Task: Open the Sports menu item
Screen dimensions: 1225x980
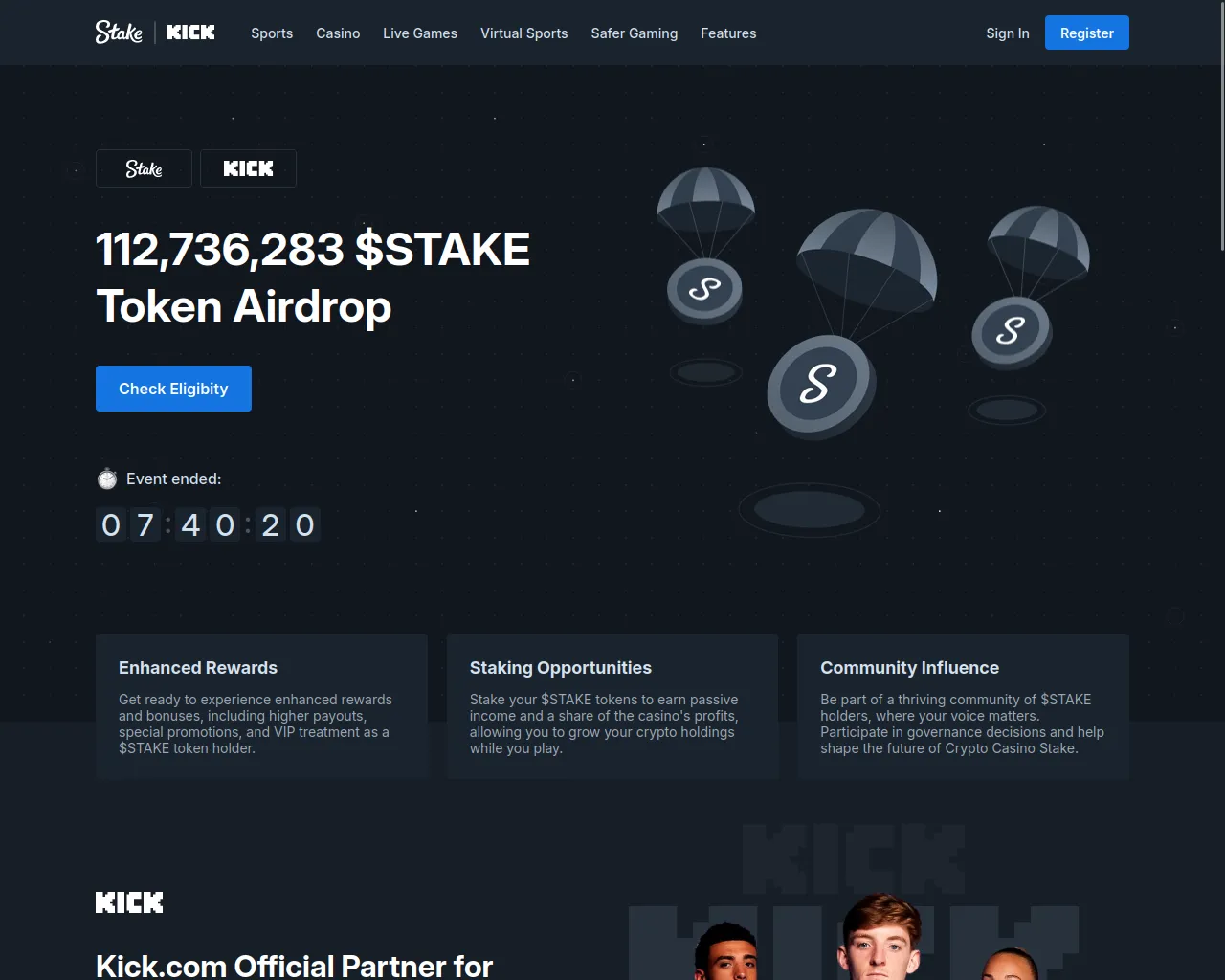Action: point(272,33)
